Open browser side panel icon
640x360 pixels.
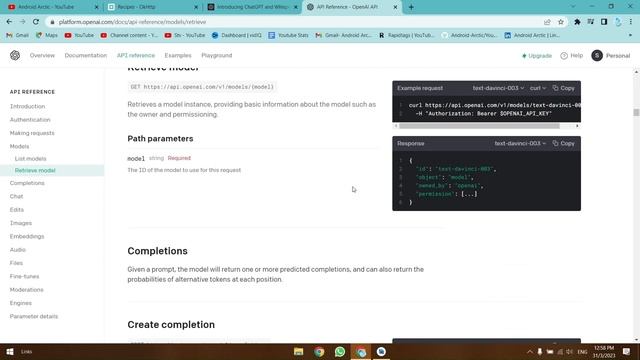pyautogui.click(x=604, y=22)
